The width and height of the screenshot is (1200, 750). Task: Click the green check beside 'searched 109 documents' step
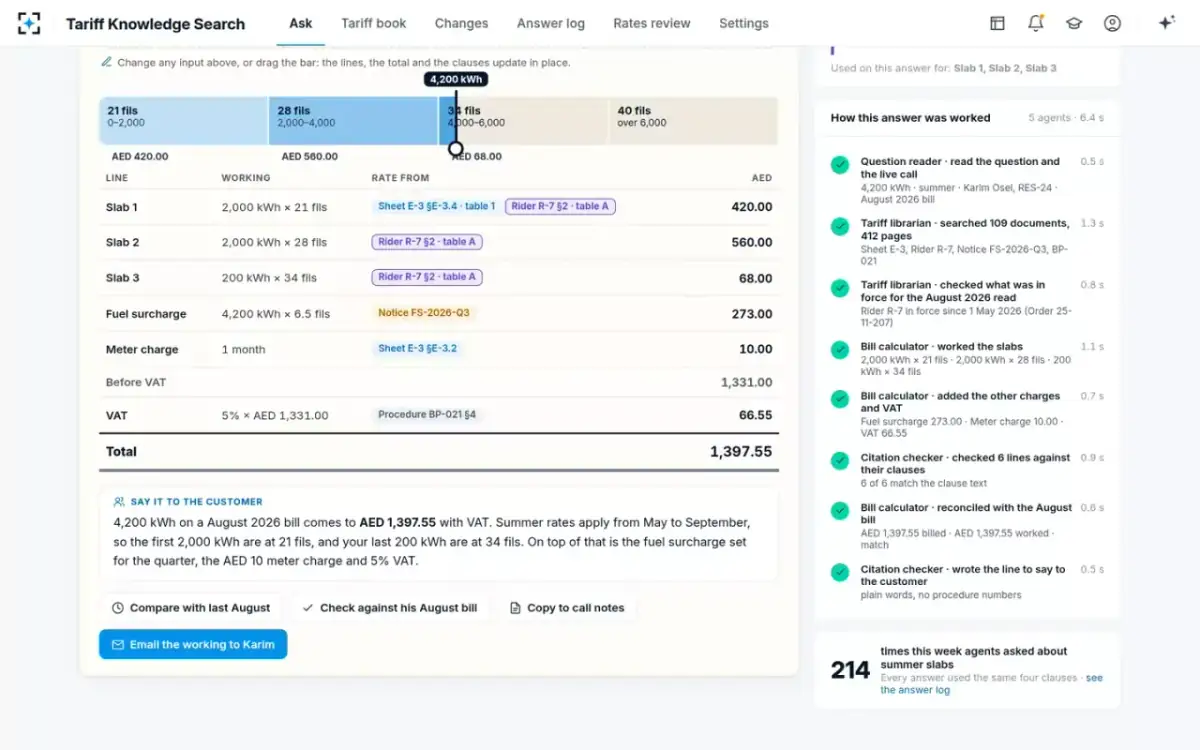840,226
